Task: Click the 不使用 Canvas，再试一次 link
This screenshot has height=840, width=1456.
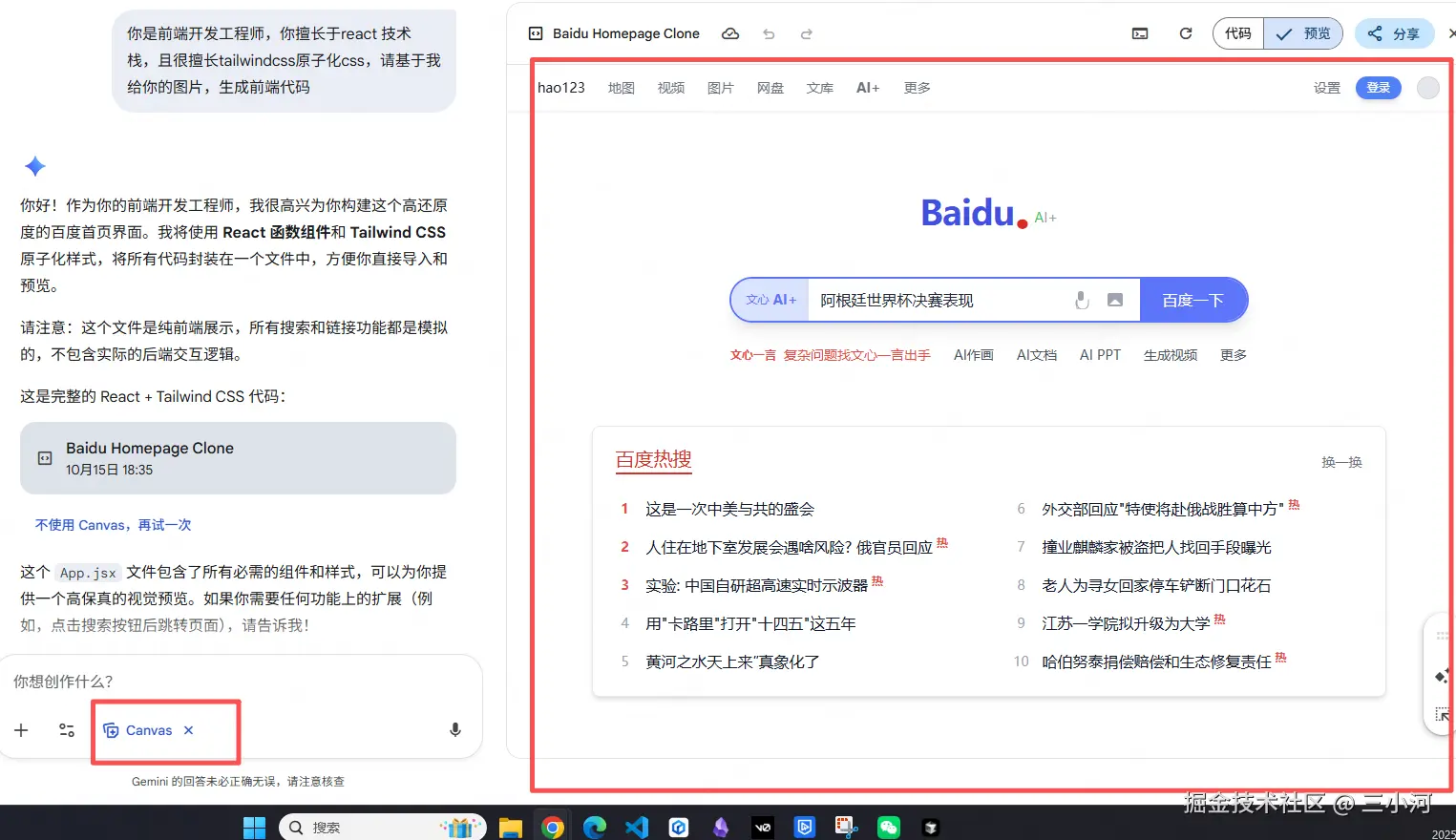Action: (x=114, y=525)
